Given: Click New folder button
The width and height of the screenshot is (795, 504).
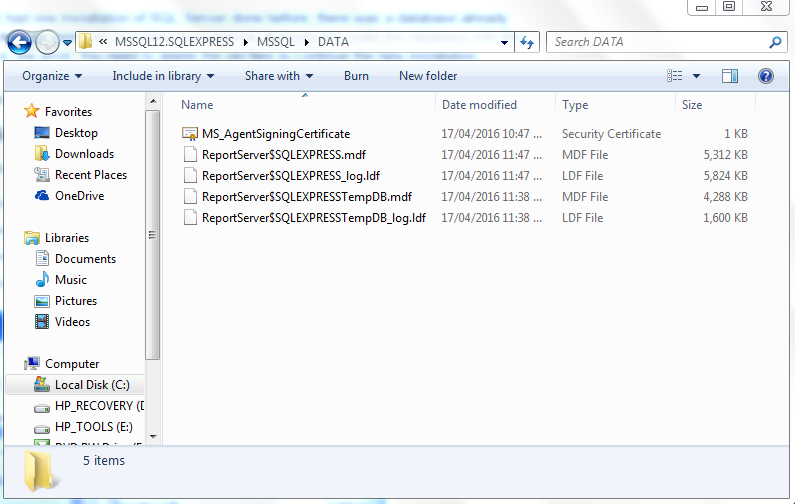Looking at the screenshot, I should [428, 76].
